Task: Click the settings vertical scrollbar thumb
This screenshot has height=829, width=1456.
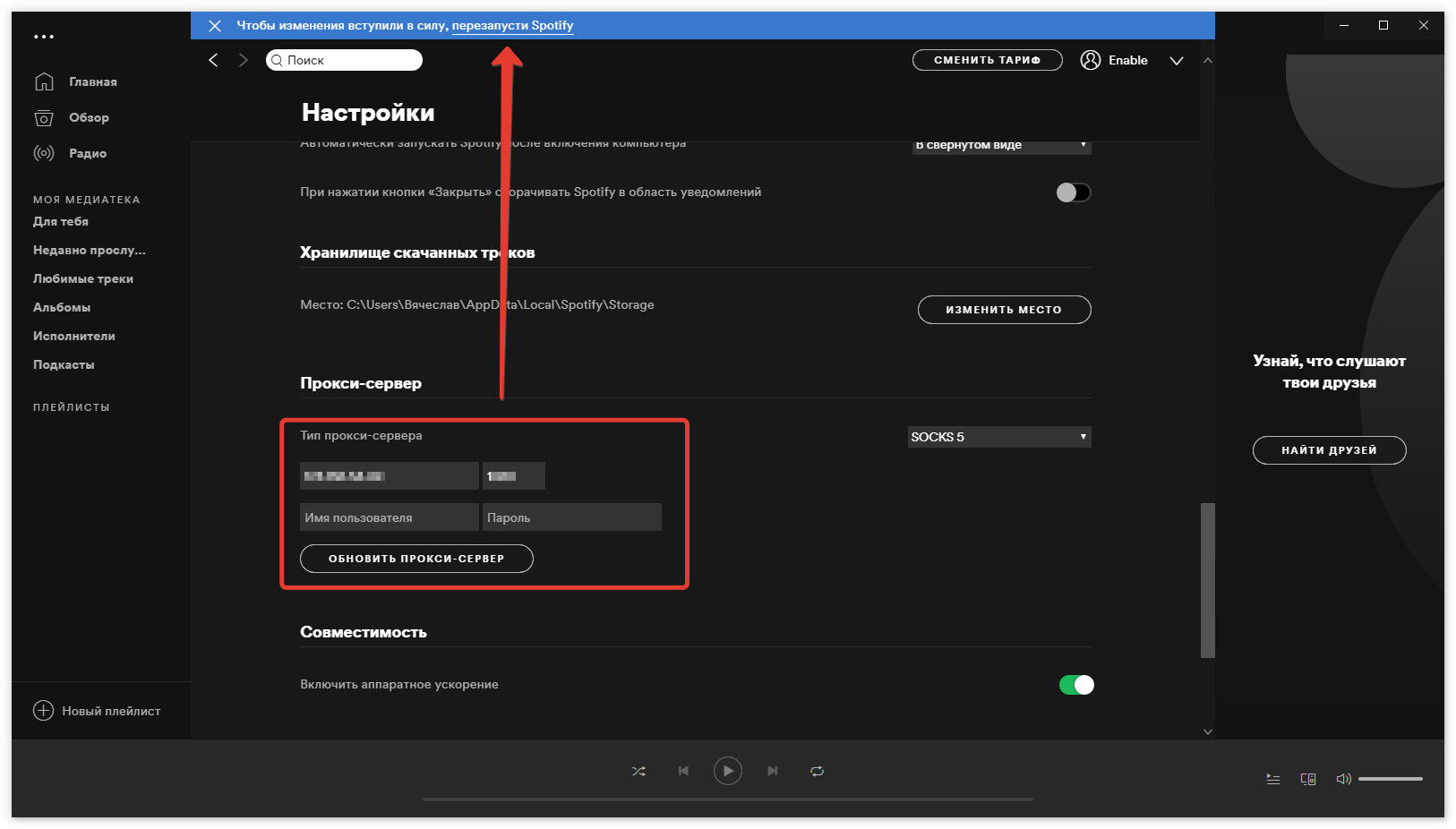Action: [1208, 580]
